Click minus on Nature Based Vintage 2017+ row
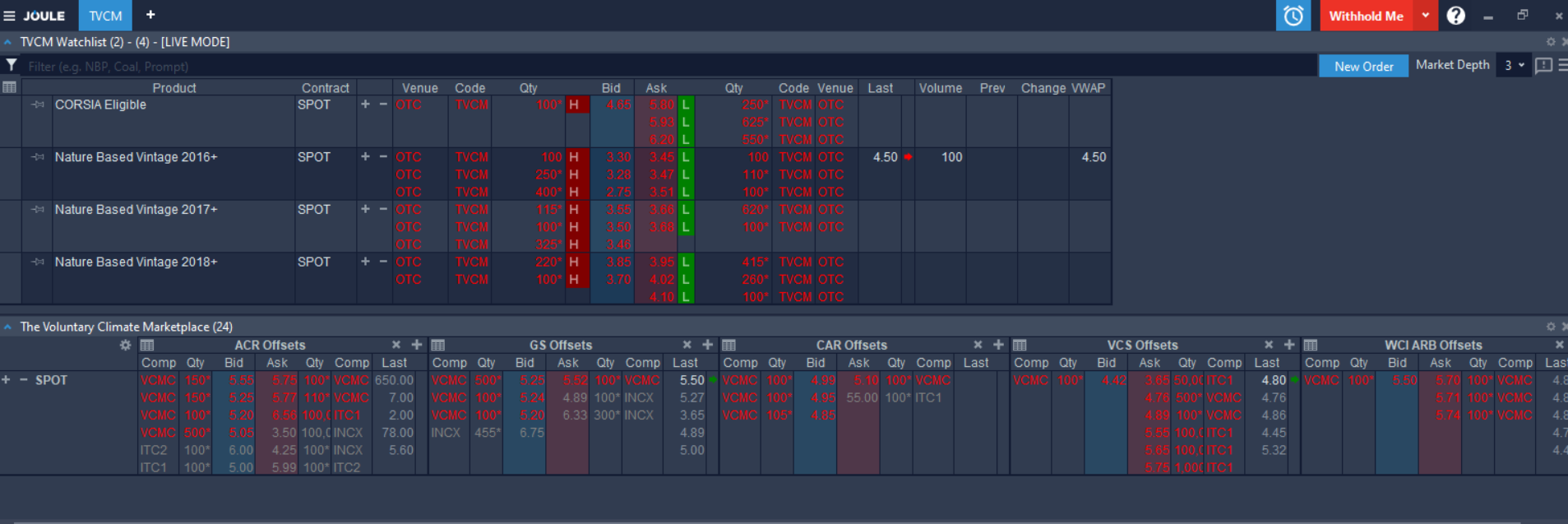The height and width of the screenshot is (524, 1568). pyautogui.click(x=383, y=209)
